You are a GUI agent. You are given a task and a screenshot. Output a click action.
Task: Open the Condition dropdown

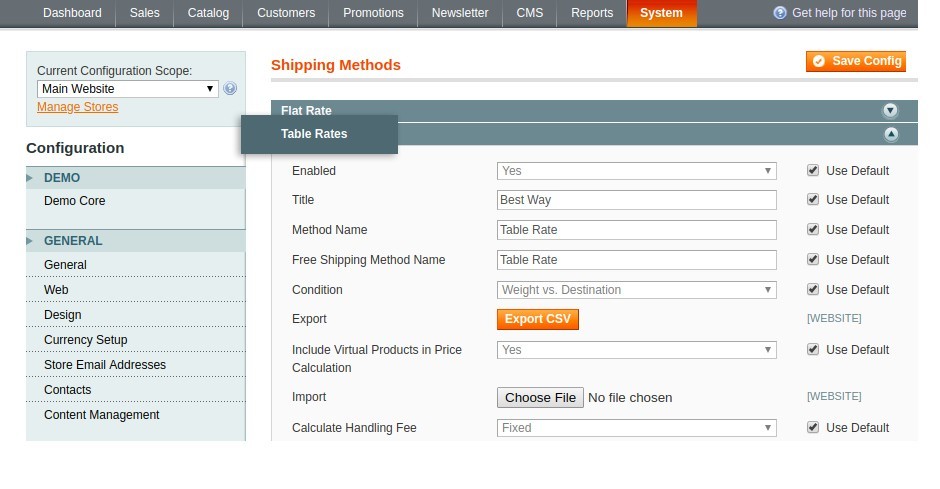click(x=637, y=290)
